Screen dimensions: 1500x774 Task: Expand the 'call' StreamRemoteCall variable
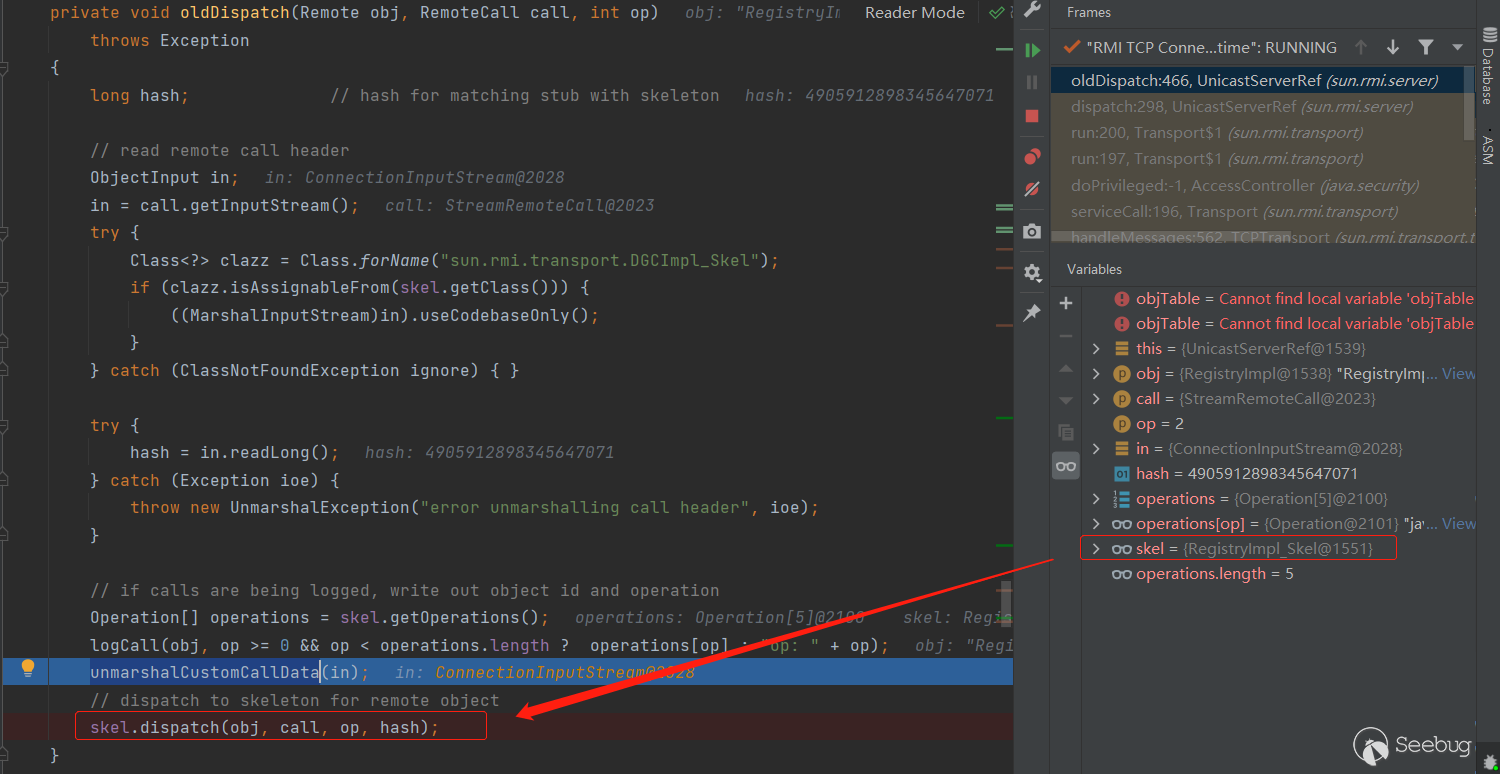pyautogui.click(x=1096, y=399)
